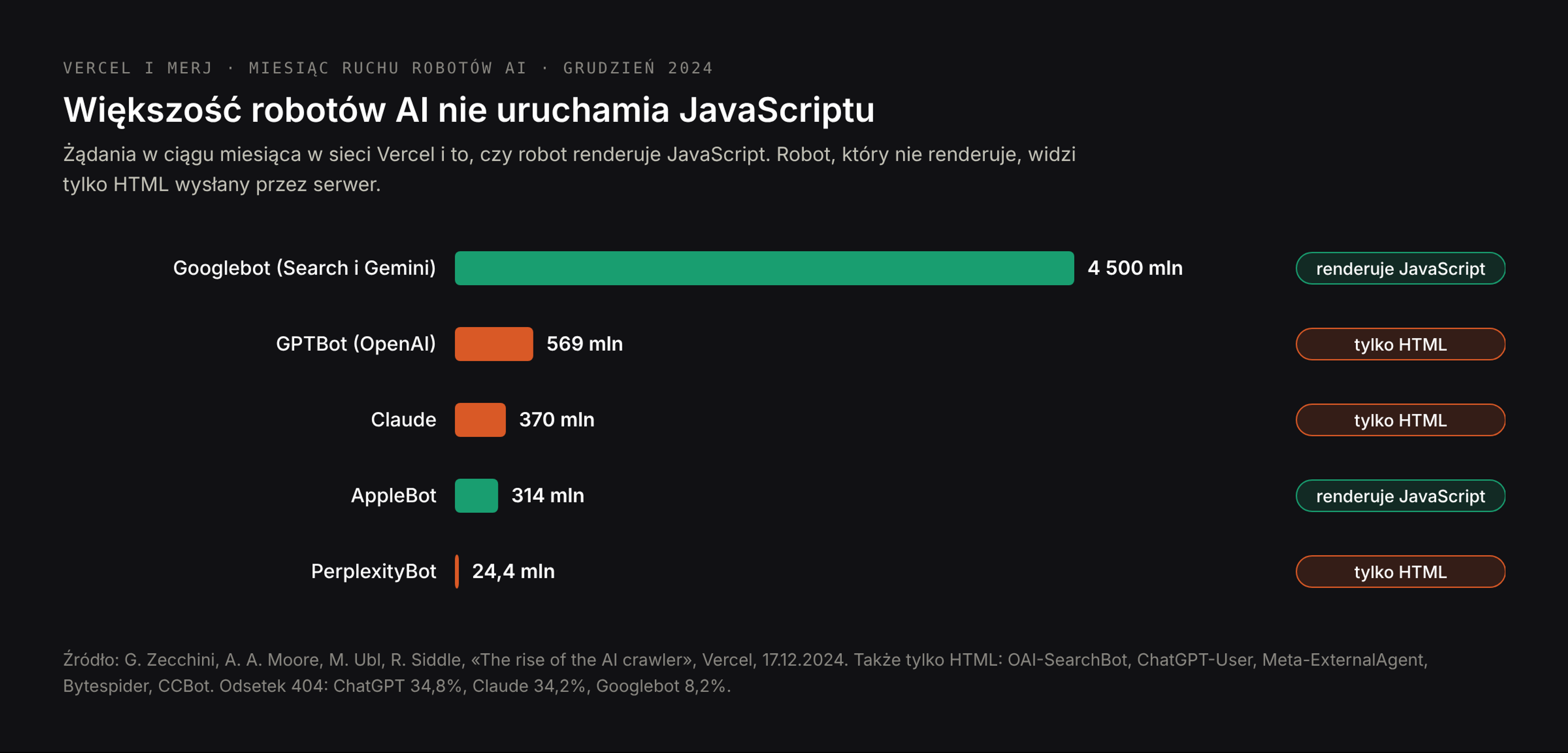Click the '370 mln' value
The image size is (1568, 753).
[556, 420]
